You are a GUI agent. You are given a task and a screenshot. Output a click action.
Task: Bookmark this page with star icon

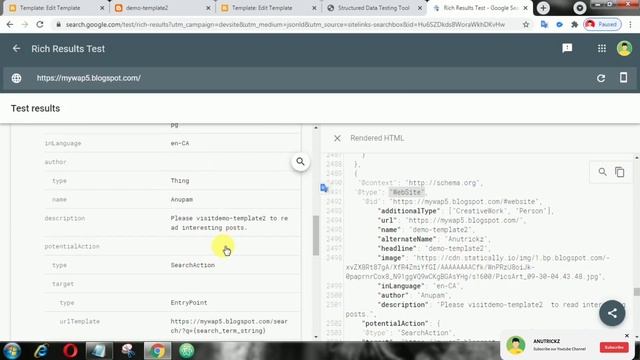pos(526,24)
